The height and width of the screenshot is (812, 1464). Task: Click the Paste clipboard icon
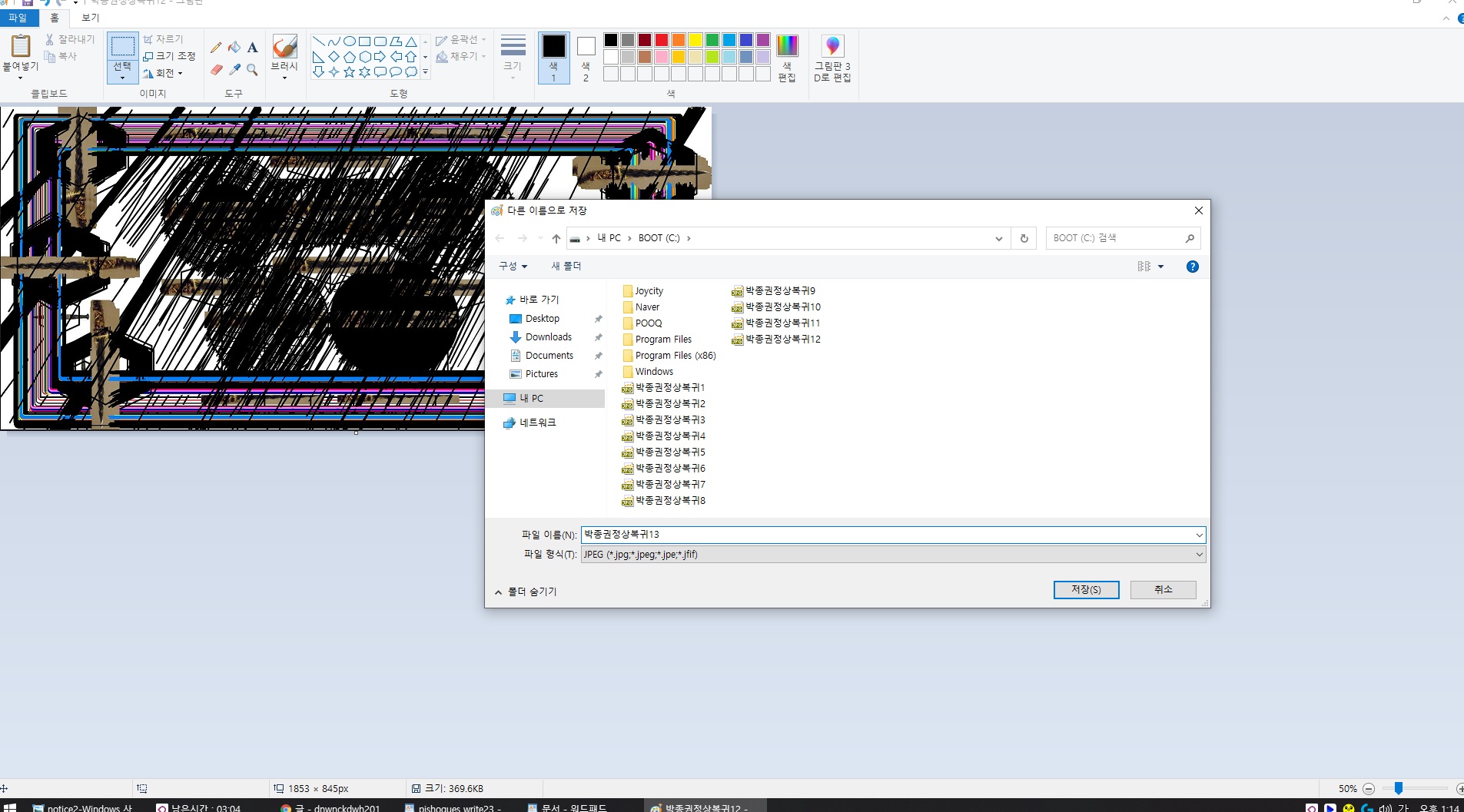(x=21, y=47)
